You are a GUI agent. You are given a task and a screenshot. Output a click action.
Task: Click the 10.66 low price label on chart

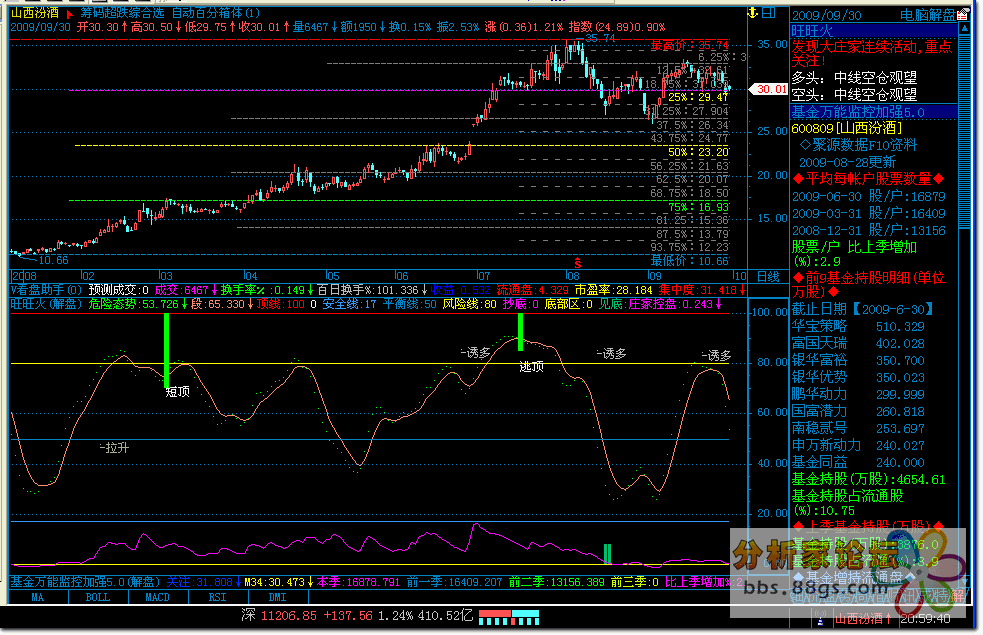[53, 260]
